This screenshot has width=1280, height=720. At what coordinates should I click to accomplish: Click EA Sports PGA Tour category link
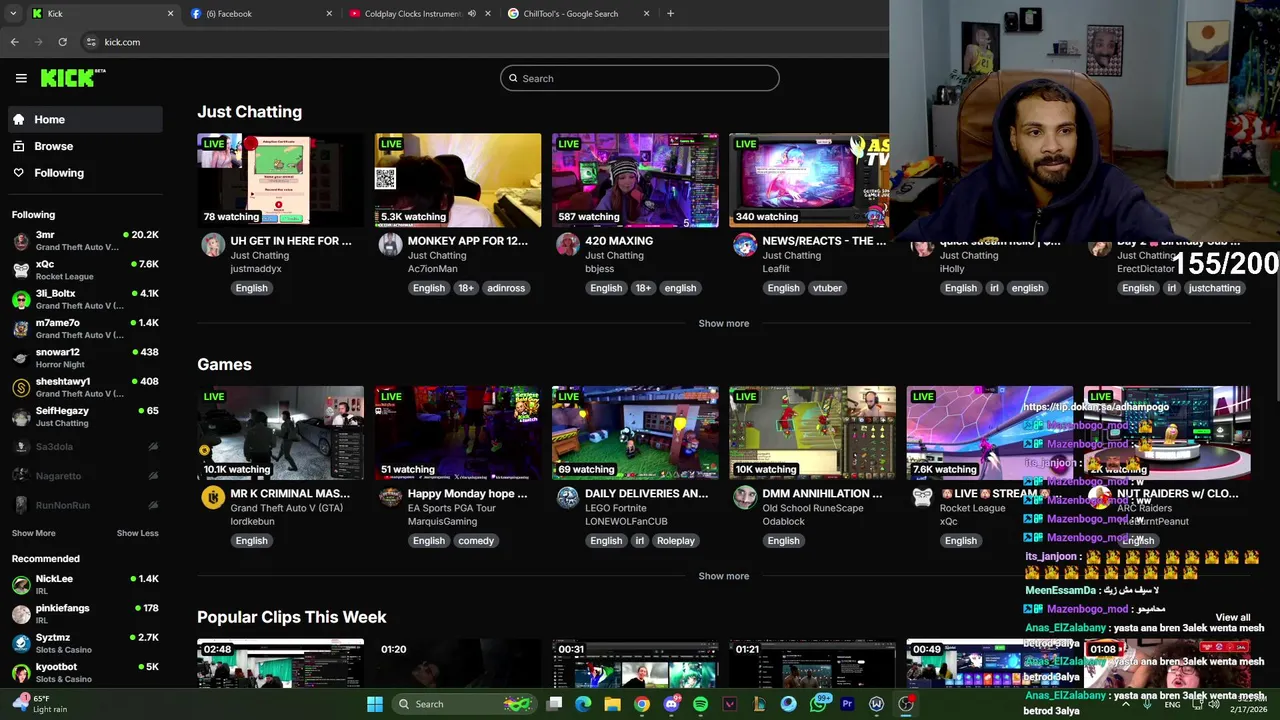[452, 508]
